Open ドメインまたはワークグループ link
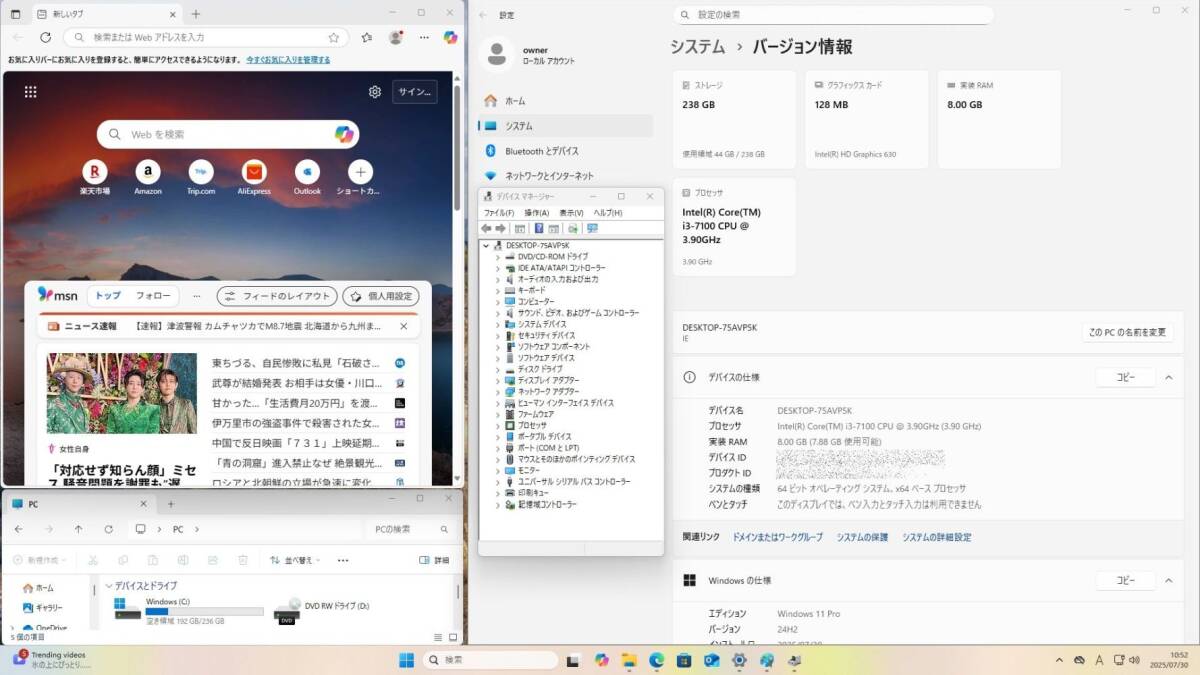The width and height of the screenshot is (1200, 675). click(x=778, y=537)
